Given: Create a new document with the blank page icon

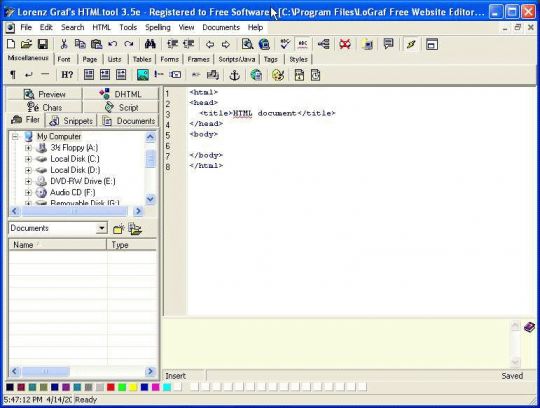Looking at the screenshot, I should (x=11, y=44).
